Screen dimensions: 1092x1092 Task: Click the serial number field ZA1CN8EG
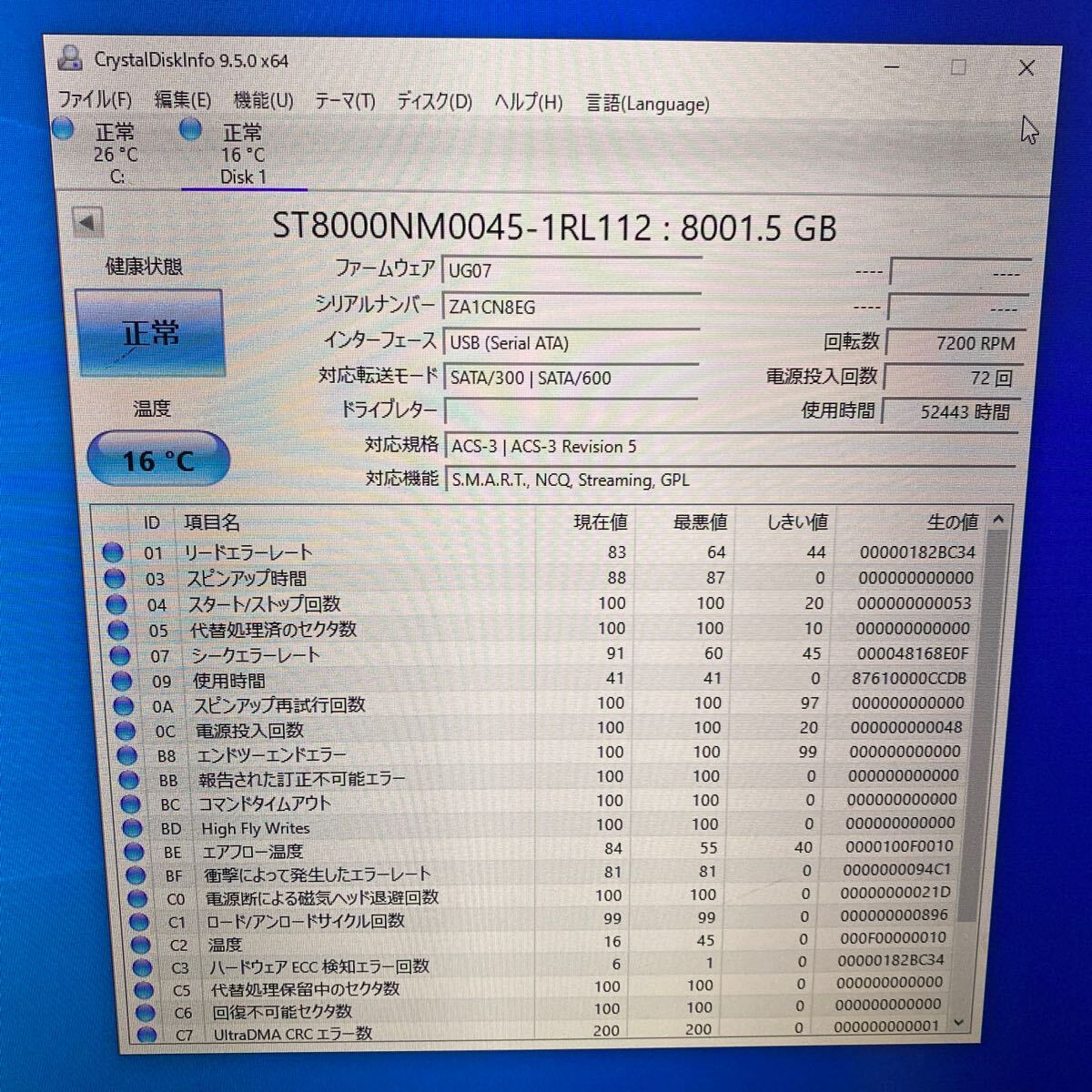(571, 307)
